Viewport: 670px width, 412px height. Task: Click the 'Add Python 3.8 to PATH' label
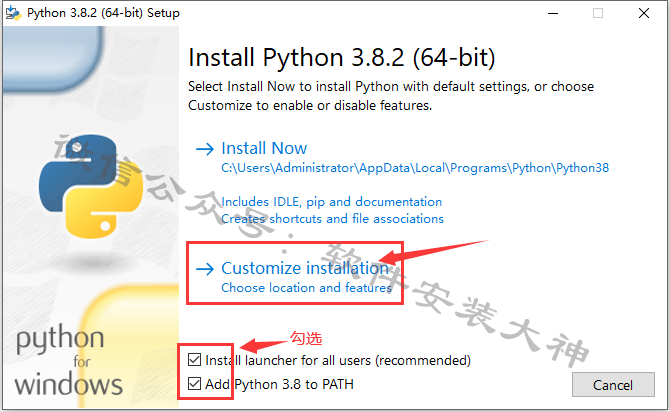(279, 384)
